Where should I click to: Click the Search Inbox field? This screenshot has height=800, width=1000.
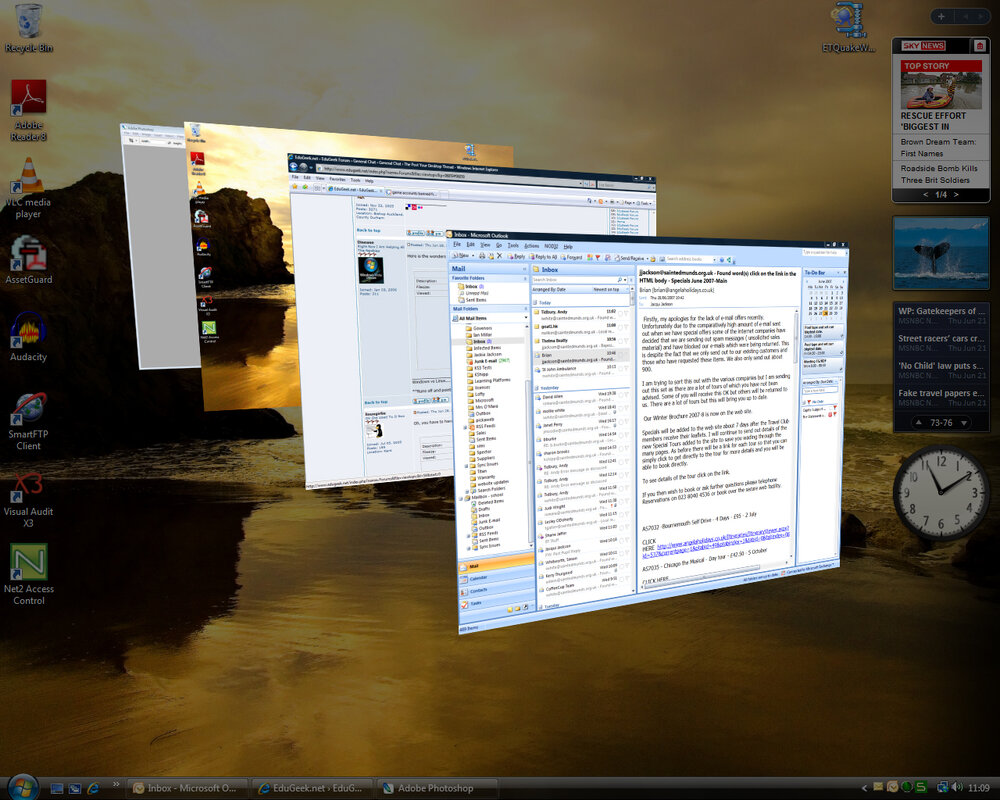(x=574, y=280)
